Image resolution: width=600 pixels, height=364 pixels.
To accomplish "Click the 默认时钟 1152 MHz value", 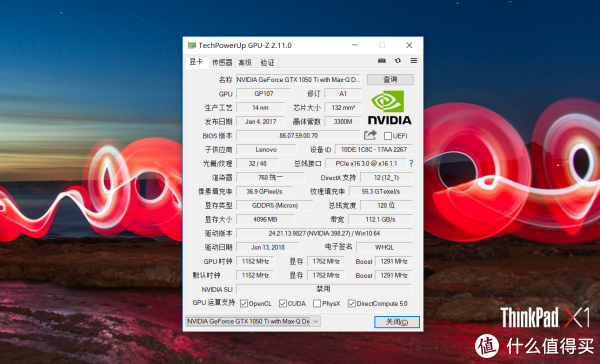I will 255,275.
